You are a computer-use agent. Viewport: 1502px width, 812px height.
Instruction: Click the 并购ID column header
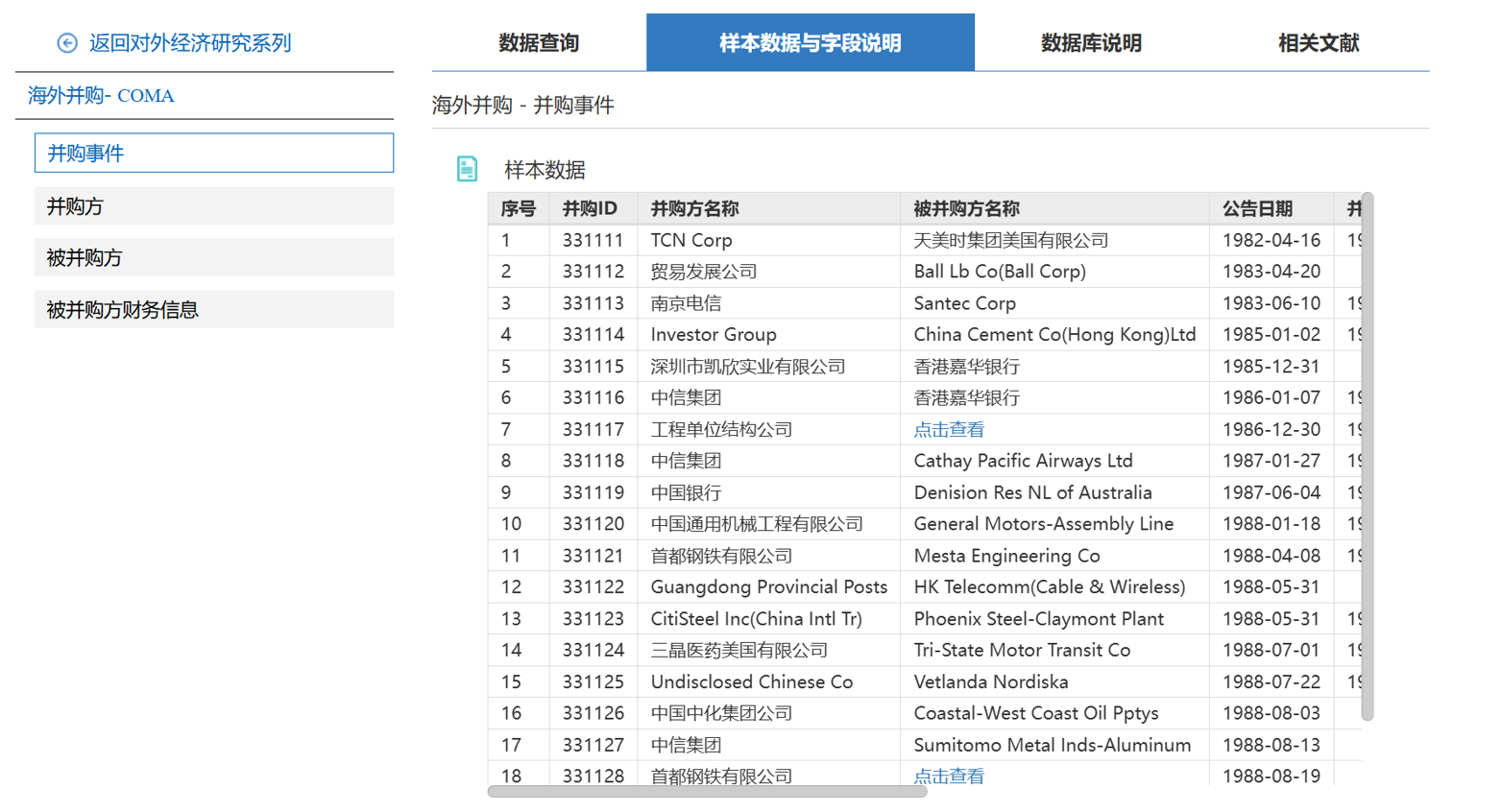[x=590, y=209]
